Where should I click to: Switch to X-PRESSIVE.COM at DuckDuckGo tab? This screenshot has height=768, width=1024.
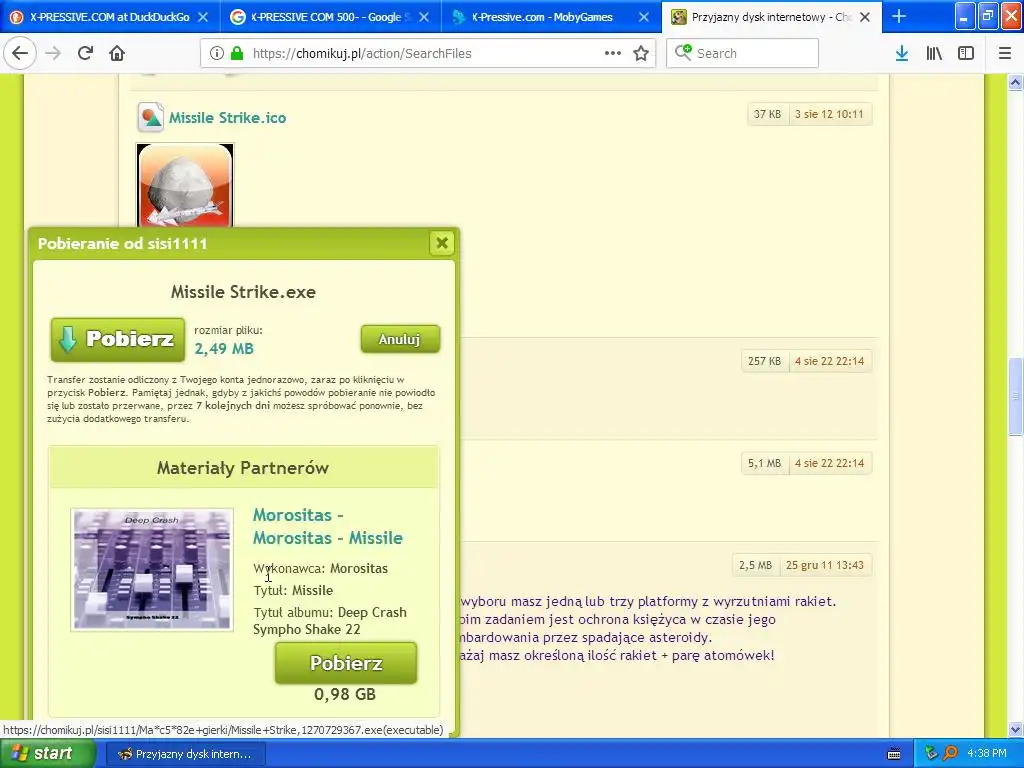click(110, 17)
